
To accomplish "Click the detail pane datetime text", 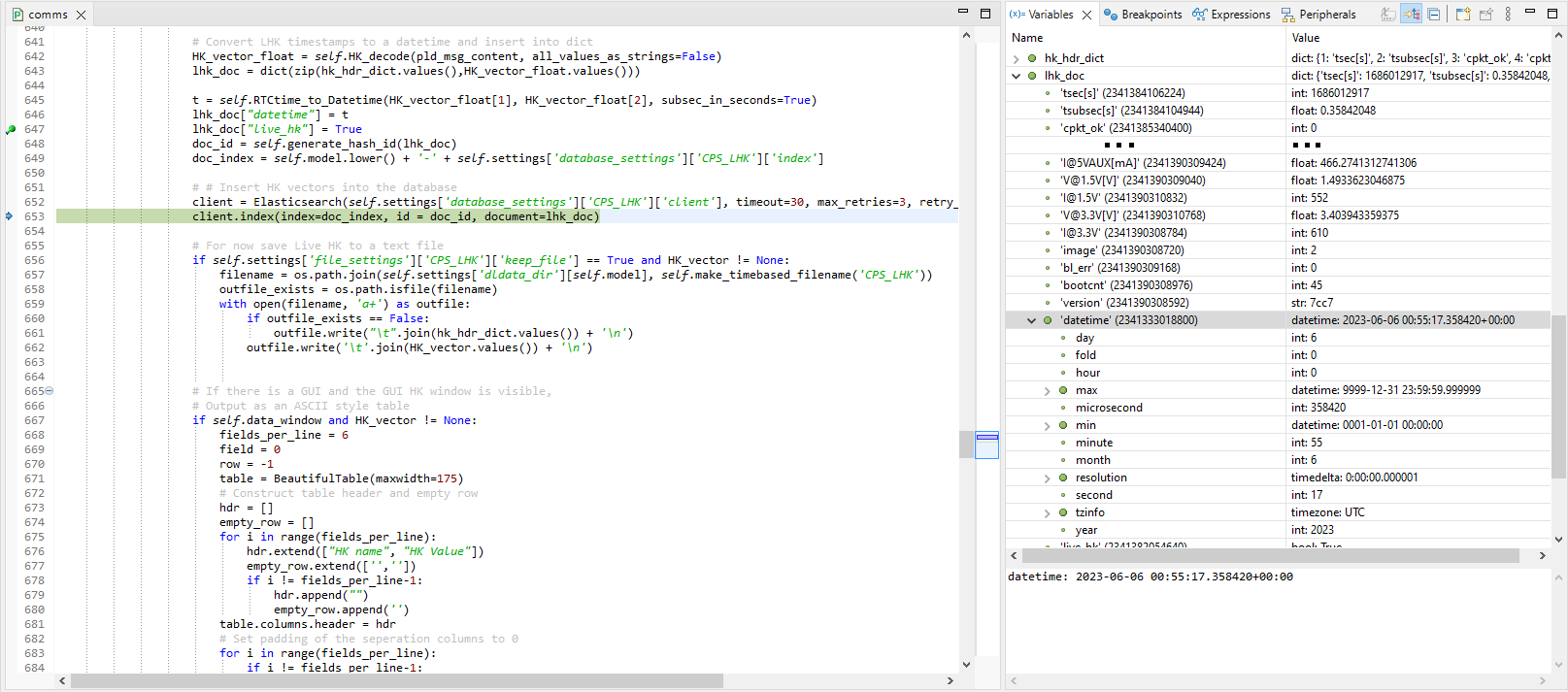I will (x=1151, y=577).
